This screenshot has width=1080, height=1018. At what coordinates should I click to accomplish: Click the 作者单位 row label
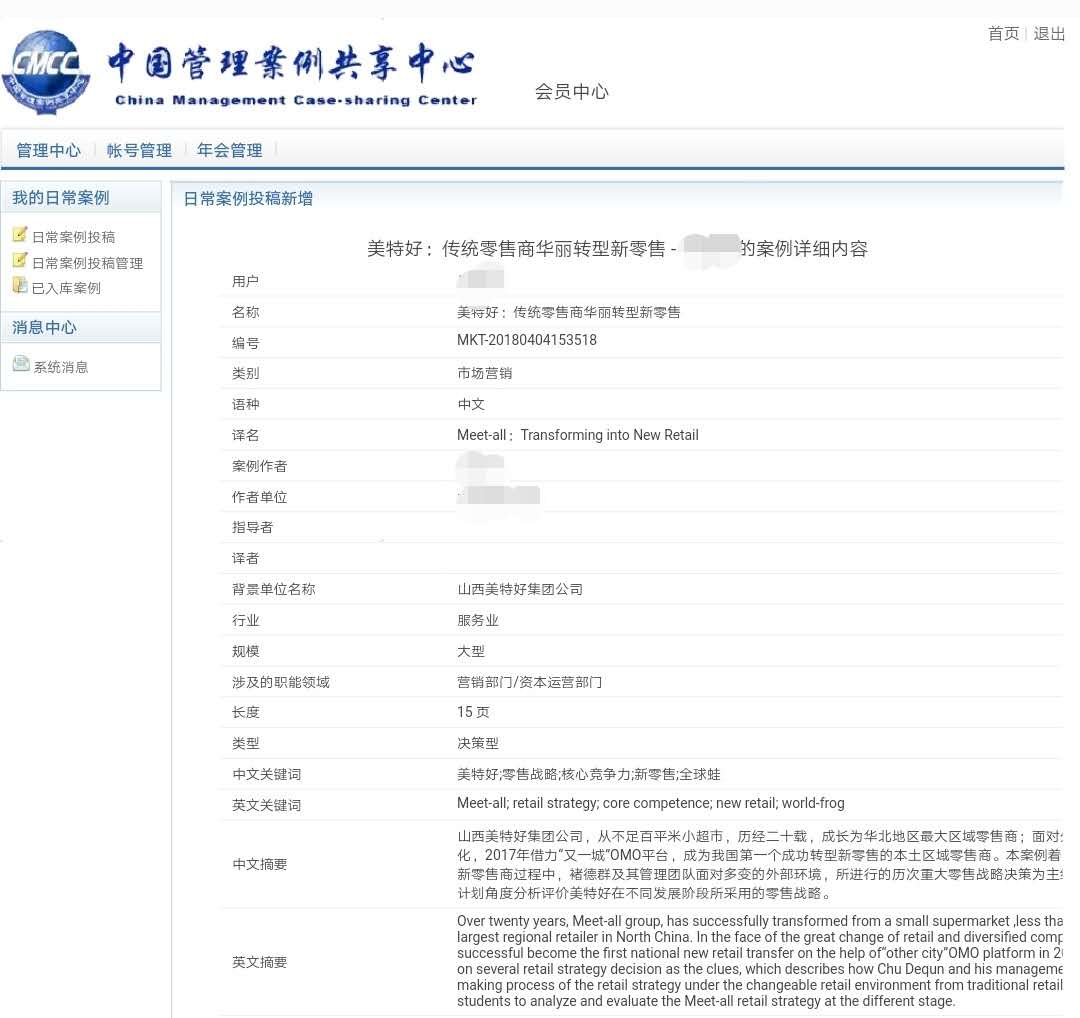coord(260,497)
